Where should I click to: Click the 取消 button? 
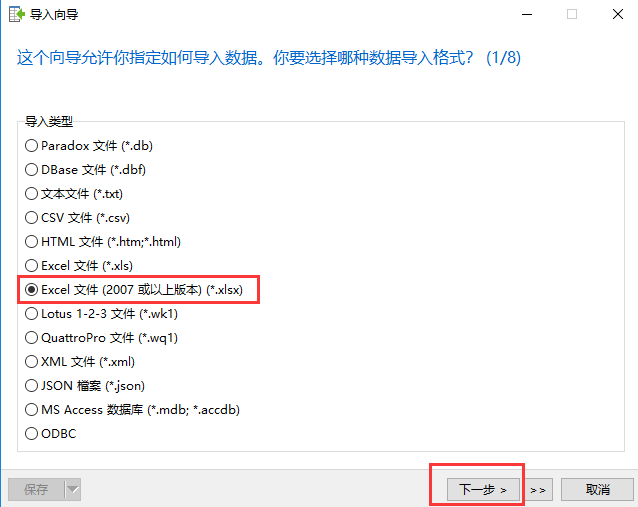click(597, 489)
